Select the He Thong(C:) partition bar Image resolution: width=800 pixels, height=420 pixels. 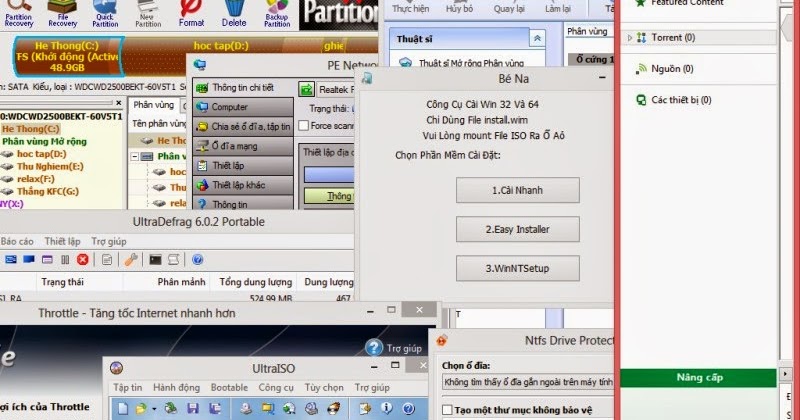[68, 56]
